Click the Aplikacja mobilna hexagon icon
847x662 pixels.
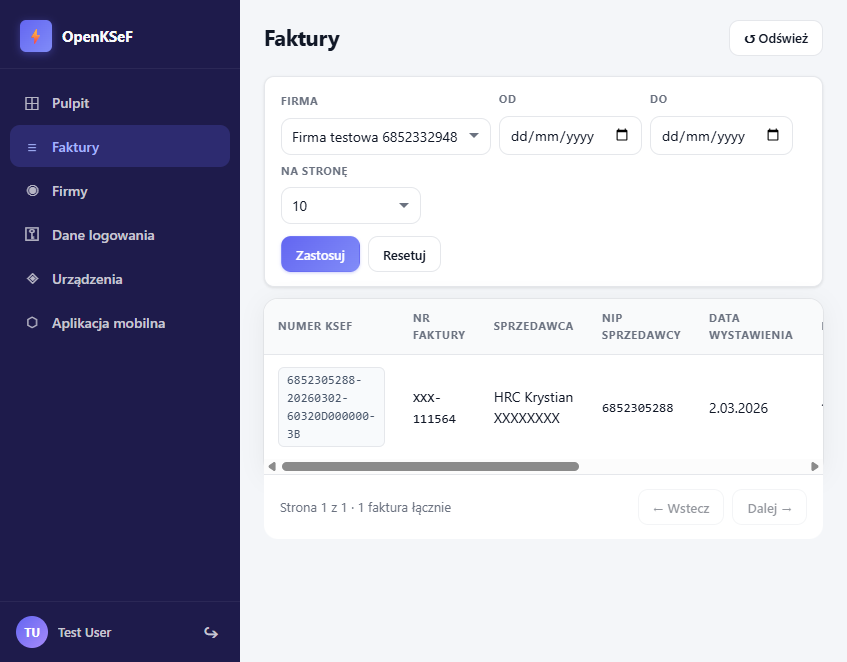pos(32,323)
